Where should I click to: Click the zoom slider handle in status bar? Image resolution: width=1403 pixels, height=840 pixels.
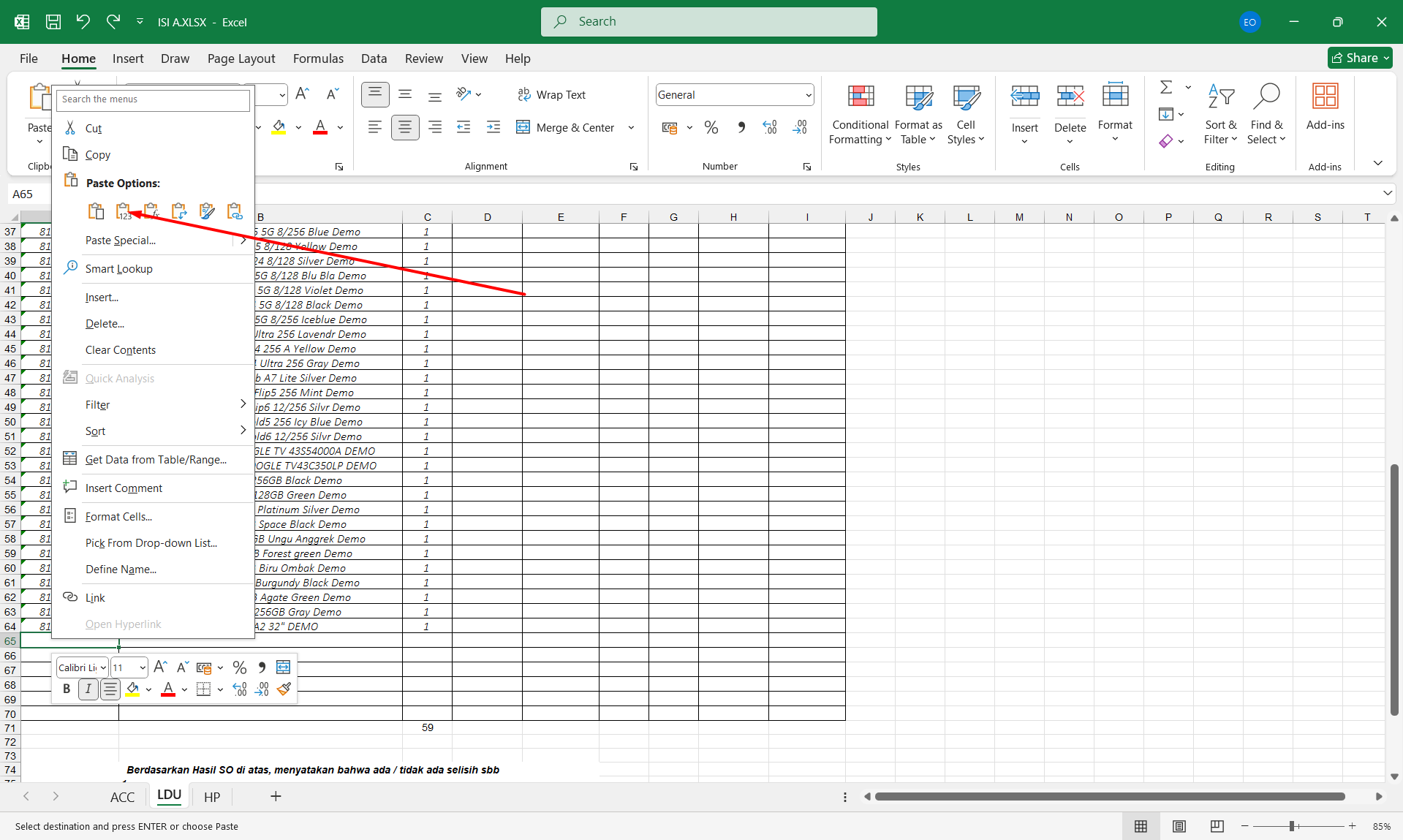(x=1292, y=826)
